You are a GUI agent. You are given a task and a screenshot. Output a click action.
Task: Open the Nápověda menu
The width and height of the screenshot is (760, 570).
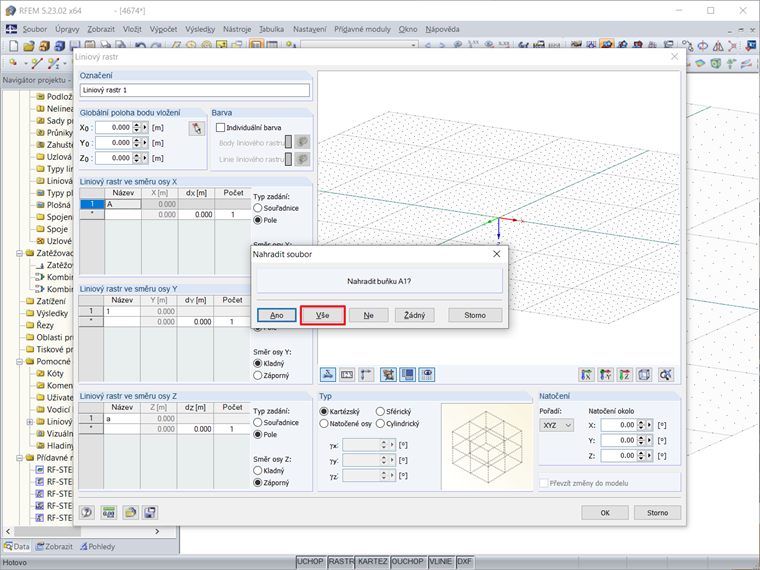pyautogui.click(x=442, y=29)
